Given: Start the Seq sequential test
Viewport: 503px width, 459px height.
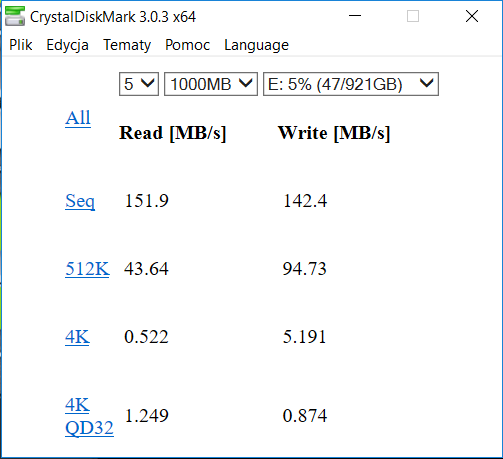Looking at the screenshot, I should pos(80,201).
